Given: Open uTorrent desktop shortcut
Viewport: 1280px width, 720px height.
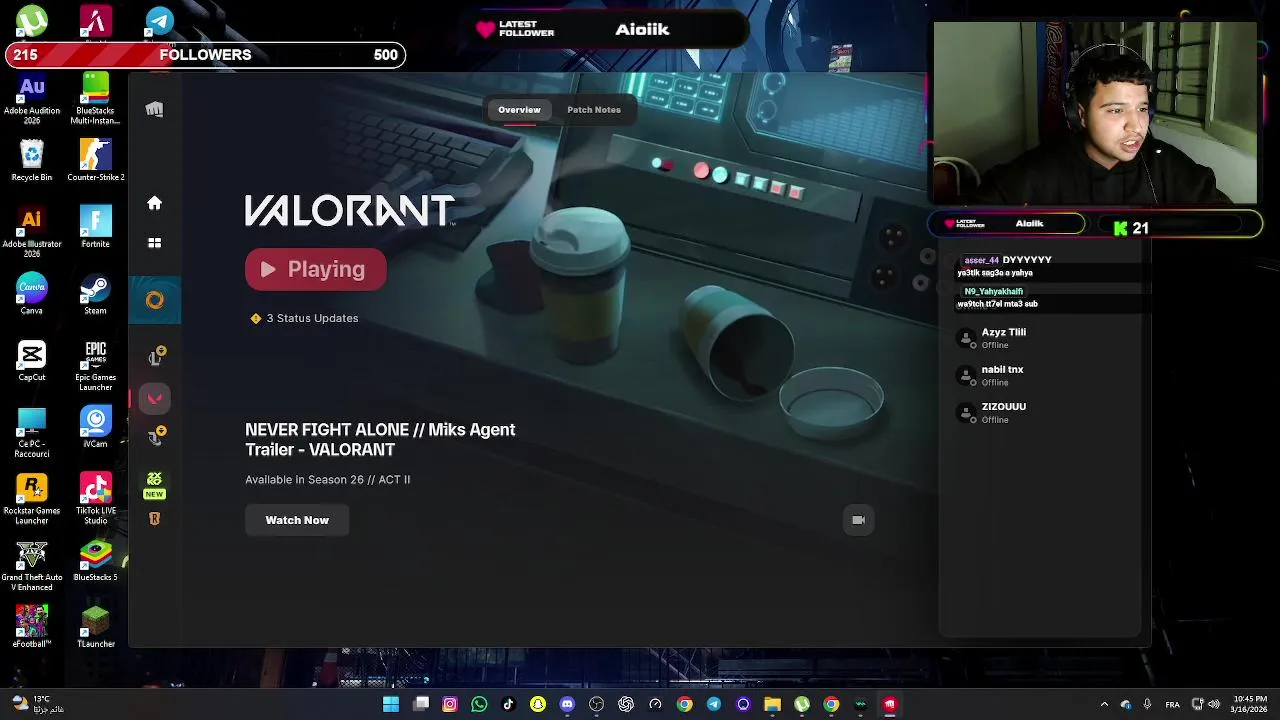Looking at the screenshot, I should pos(32,21).
